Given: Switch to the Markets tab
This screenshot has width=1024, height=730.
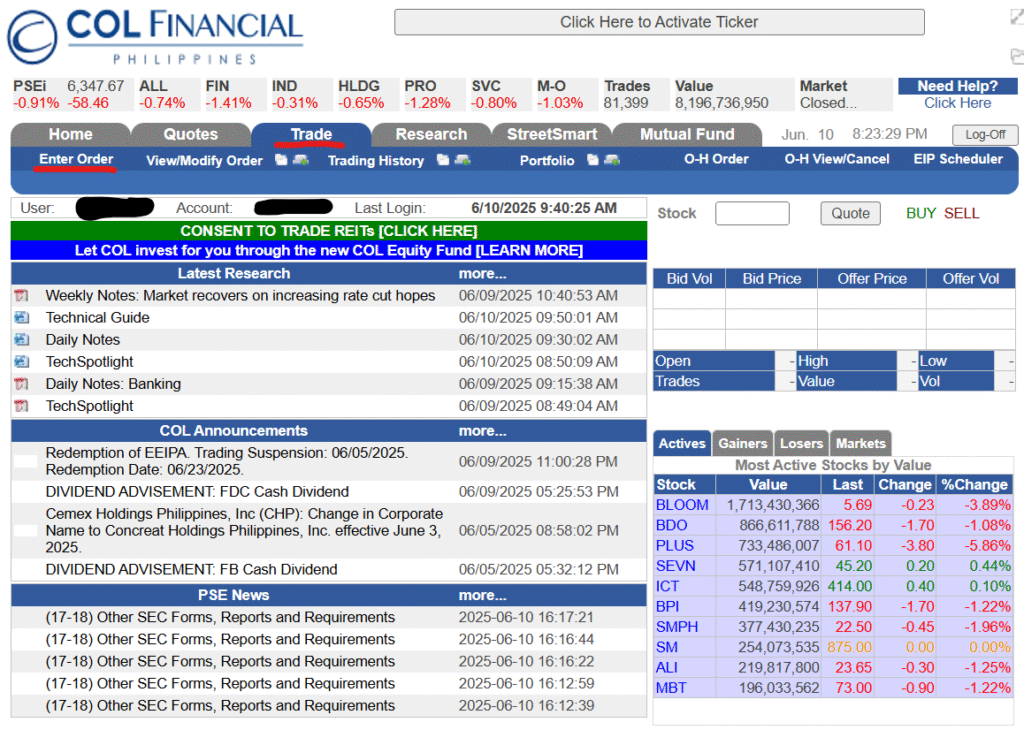Looking at the screenshot, I should (x=861, y=443).
